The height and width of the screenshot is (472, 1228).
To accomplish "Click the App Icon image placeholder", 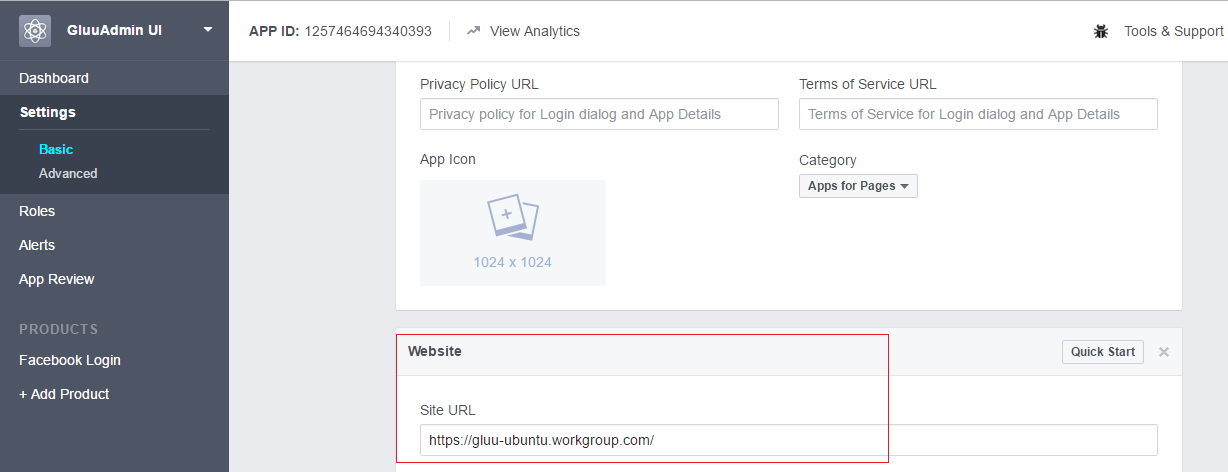I will [512, 232].
